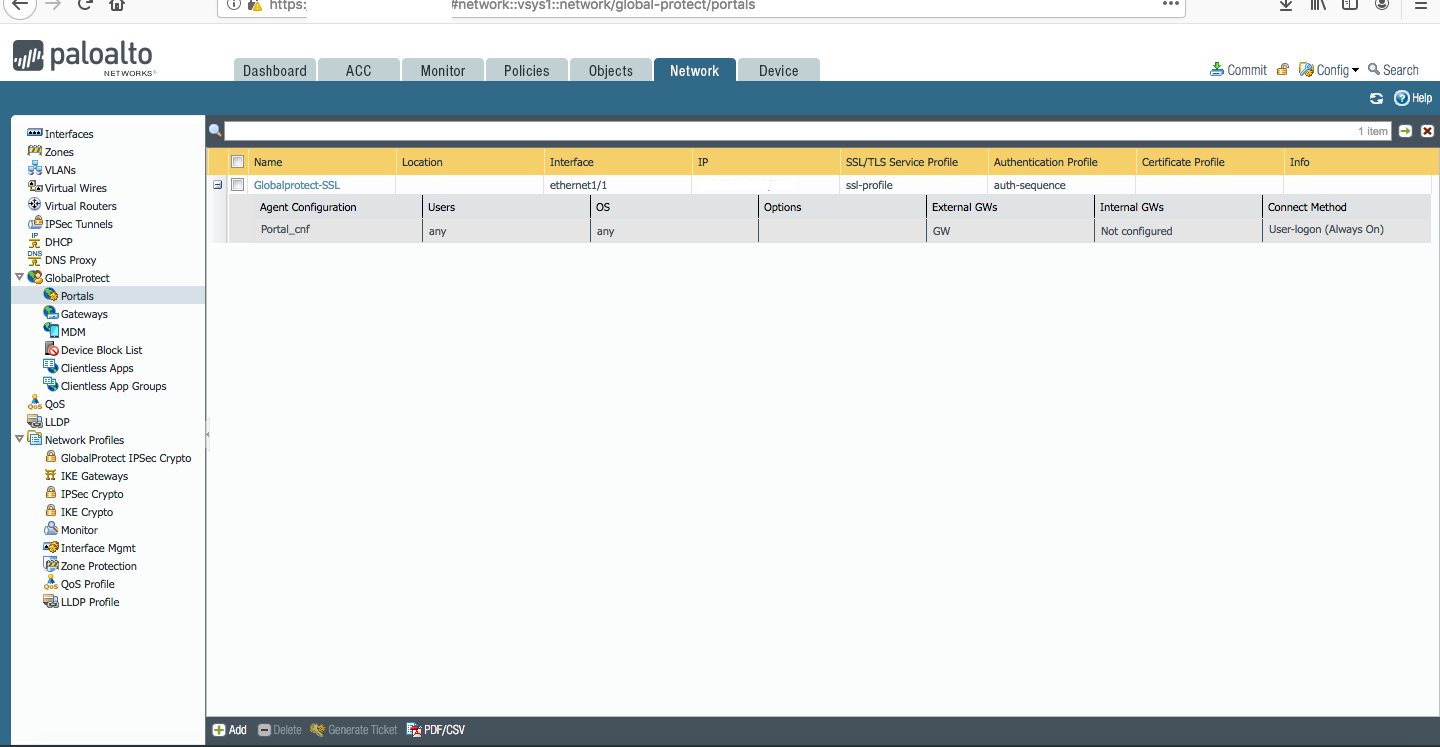This screenshot has width=1440, height=747.
Task: Collapse the Network Profiles tree node
Action: point(19,439)
